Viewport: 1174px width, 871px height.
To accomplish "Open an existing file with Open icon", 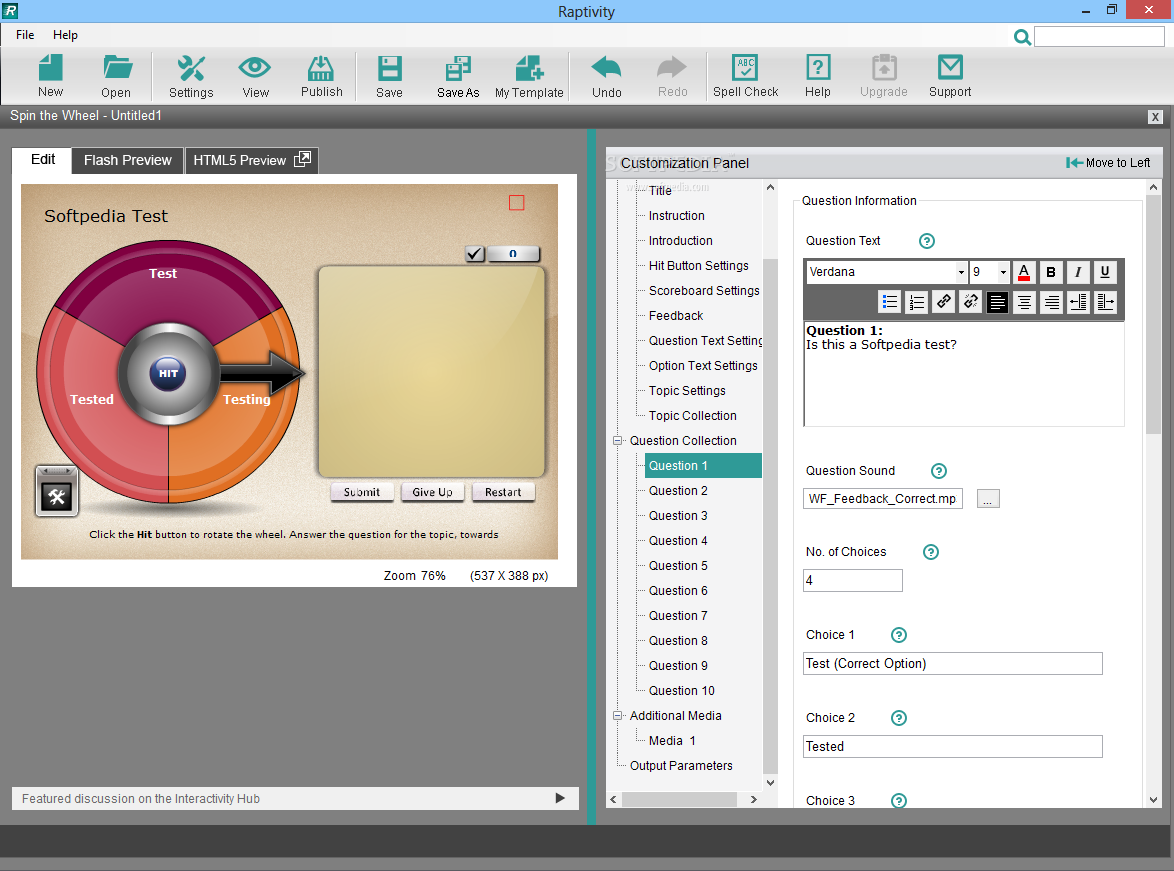I will tap(116, 76).
